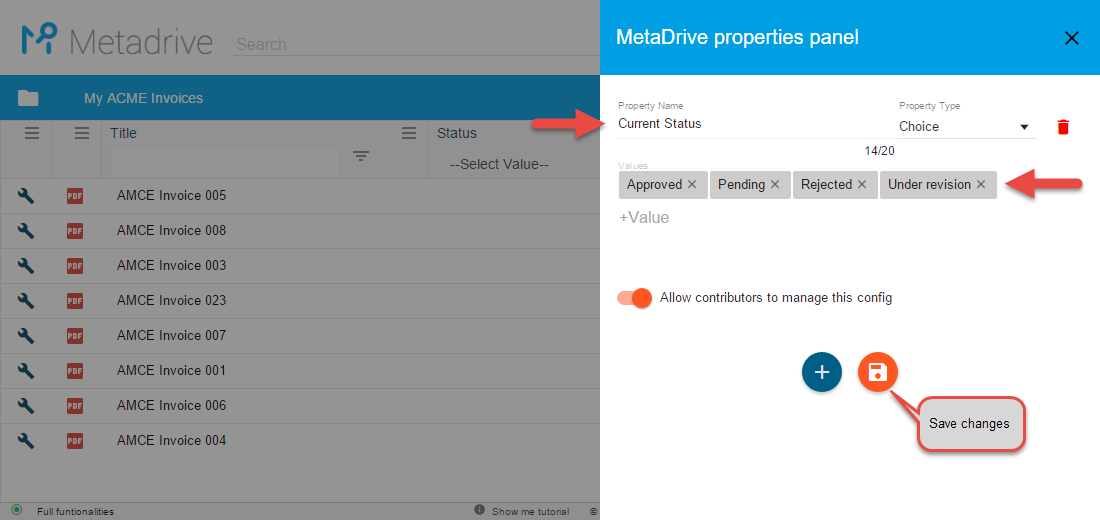The width and height of the screenshot is (1100, 520).
Task: Click Show me tutorial link
Action: pos(530,512)
